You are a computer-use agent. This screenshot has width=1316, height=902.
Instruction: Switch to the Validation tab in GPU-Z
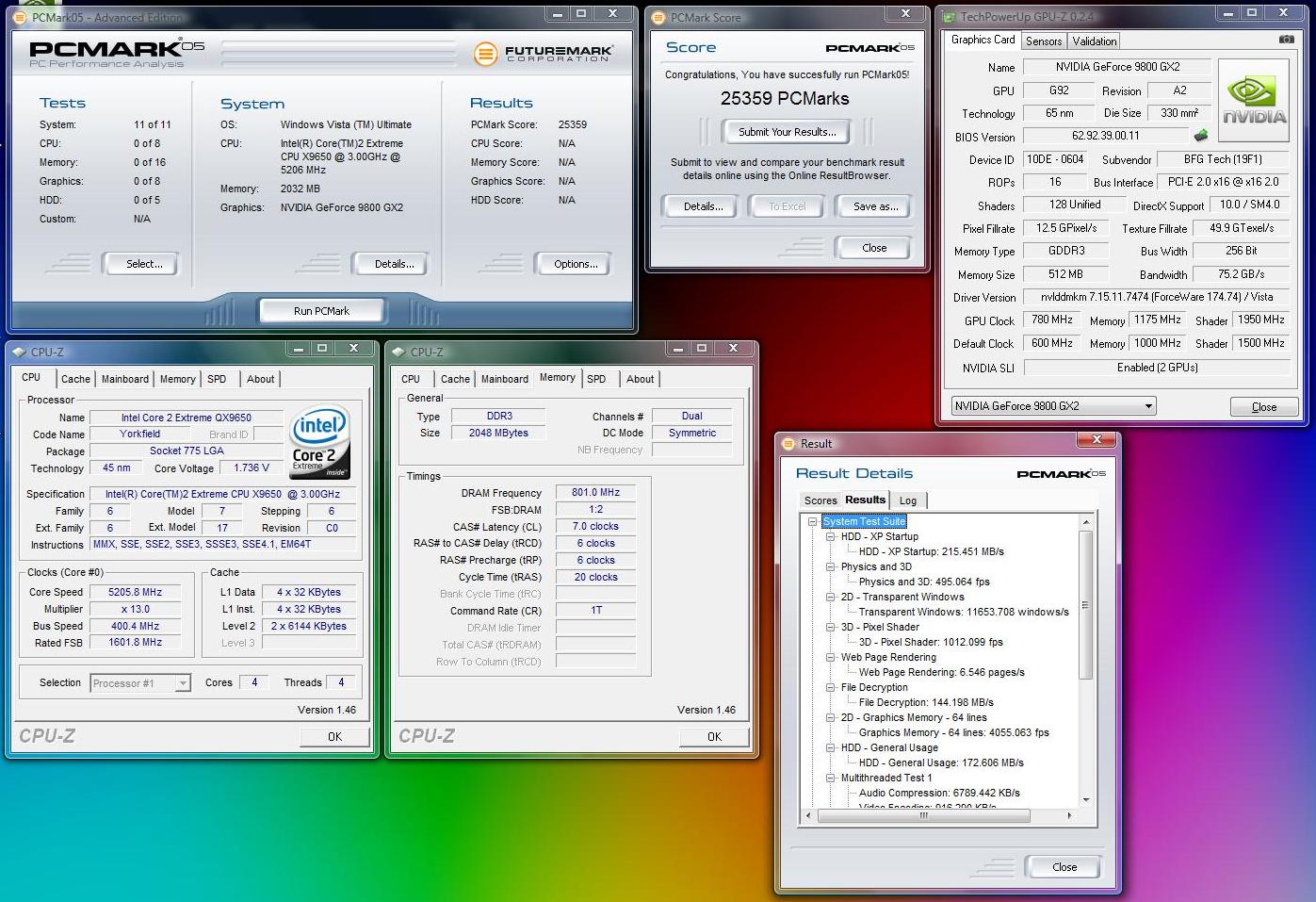pos(1095,41)
